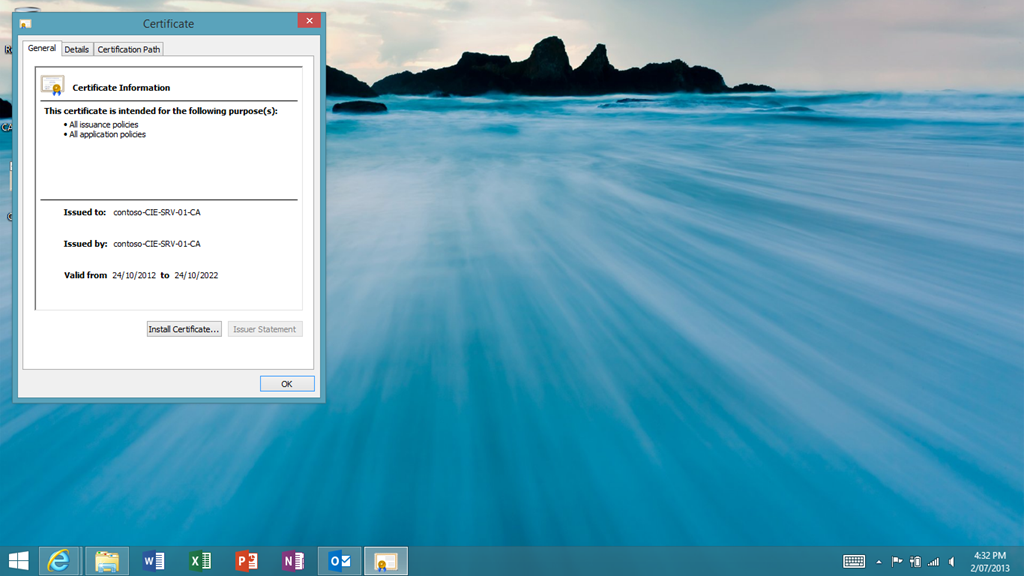Image resolution: width=1024 pixels, height=576 pixels.
Task: Click the Windows Start button
Action: (18, 561)
